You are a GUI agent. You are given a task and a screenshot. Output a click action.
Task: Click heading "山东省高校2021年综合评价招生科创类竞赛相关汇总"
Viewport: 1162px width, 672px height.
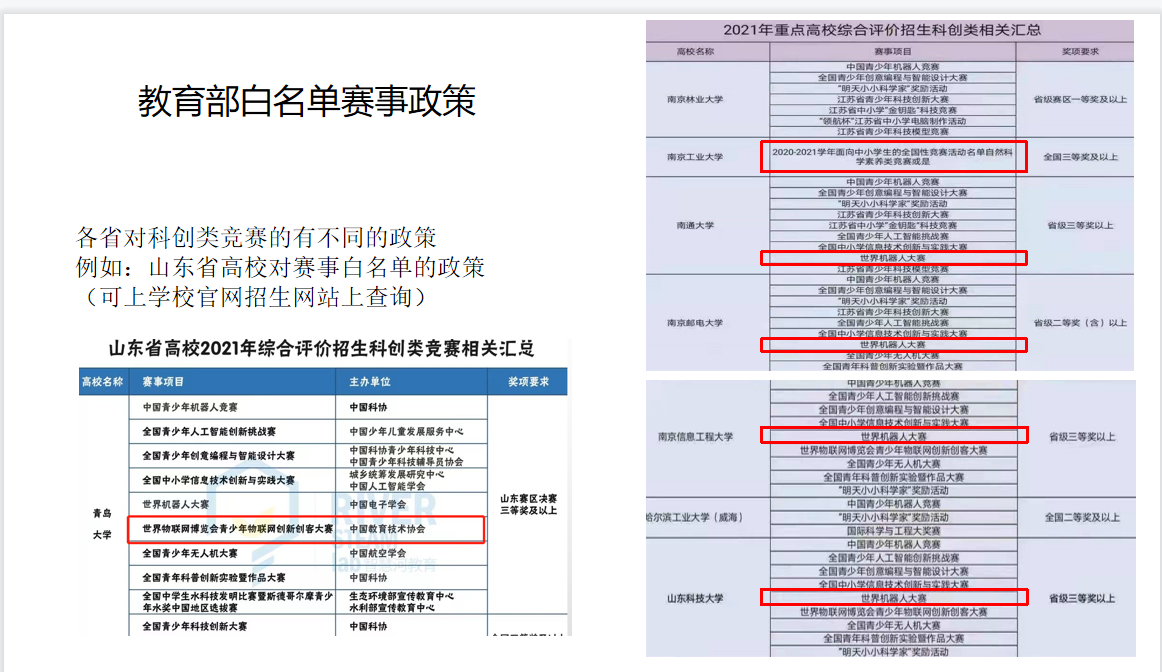point(322,348)
